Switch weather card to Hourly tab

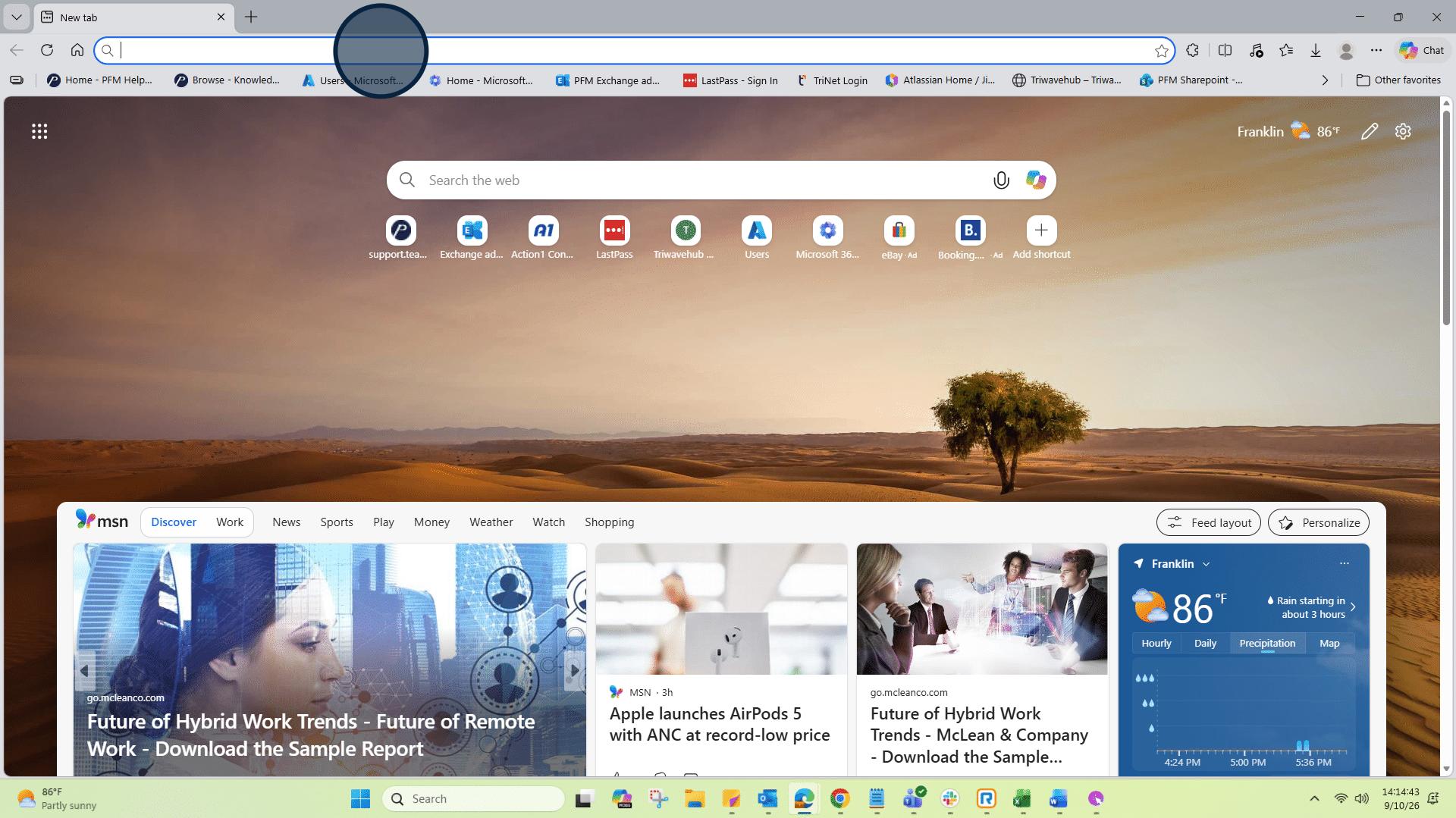(1156, 643)
